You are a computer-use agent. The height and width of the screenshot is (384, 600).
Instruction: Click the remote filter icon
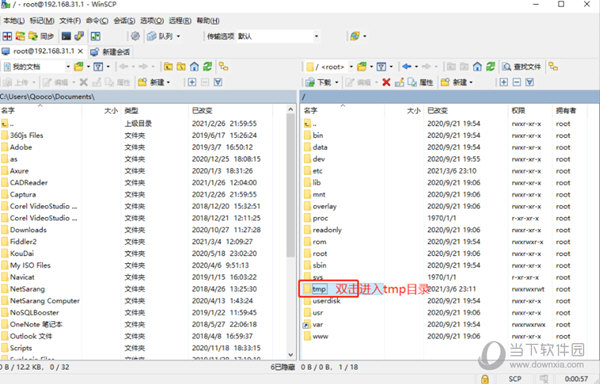click(382, 67)
